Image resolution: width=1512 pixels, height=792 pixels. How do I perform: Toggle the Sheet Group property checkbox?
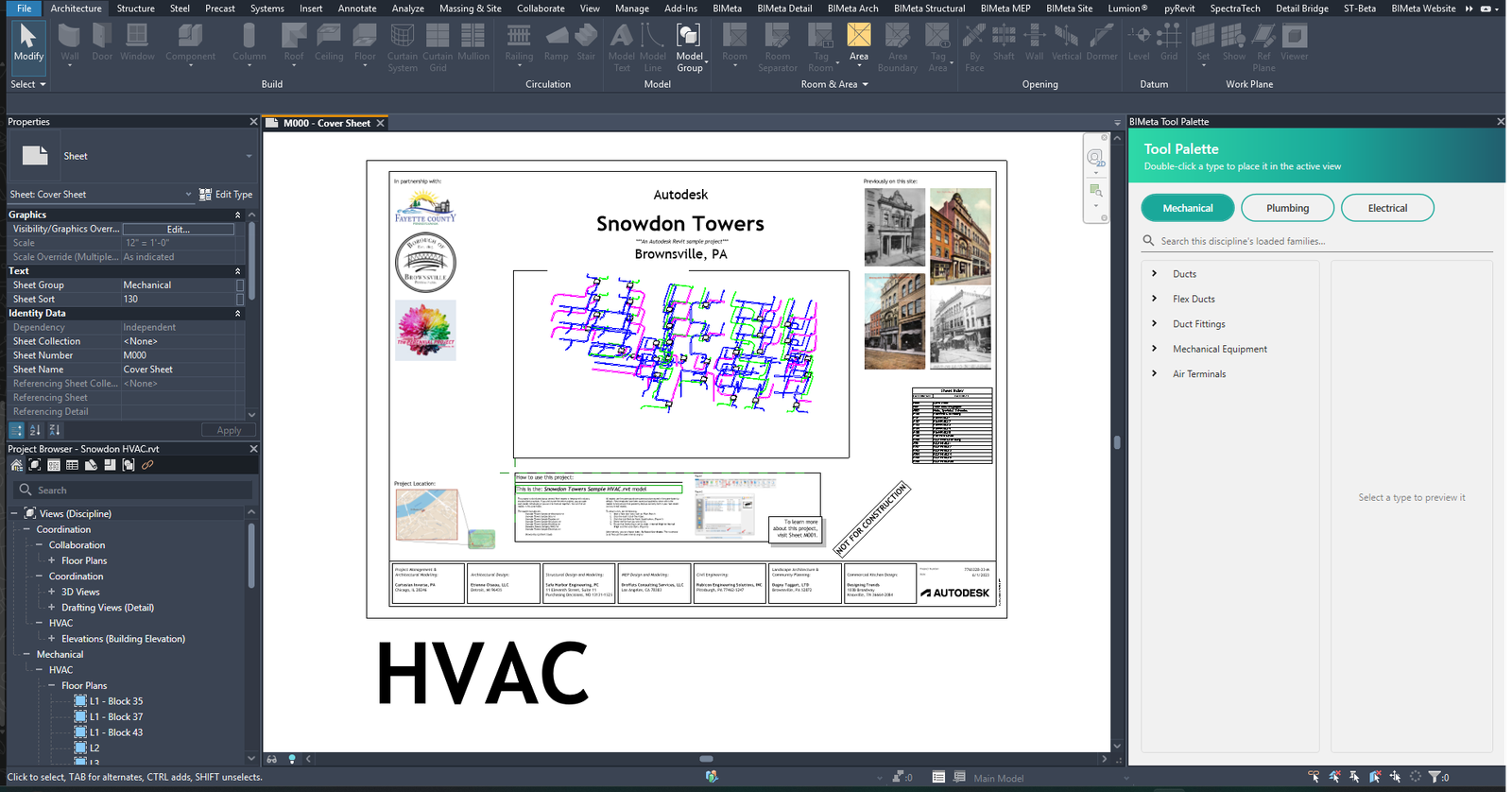(x=240, y=284)
